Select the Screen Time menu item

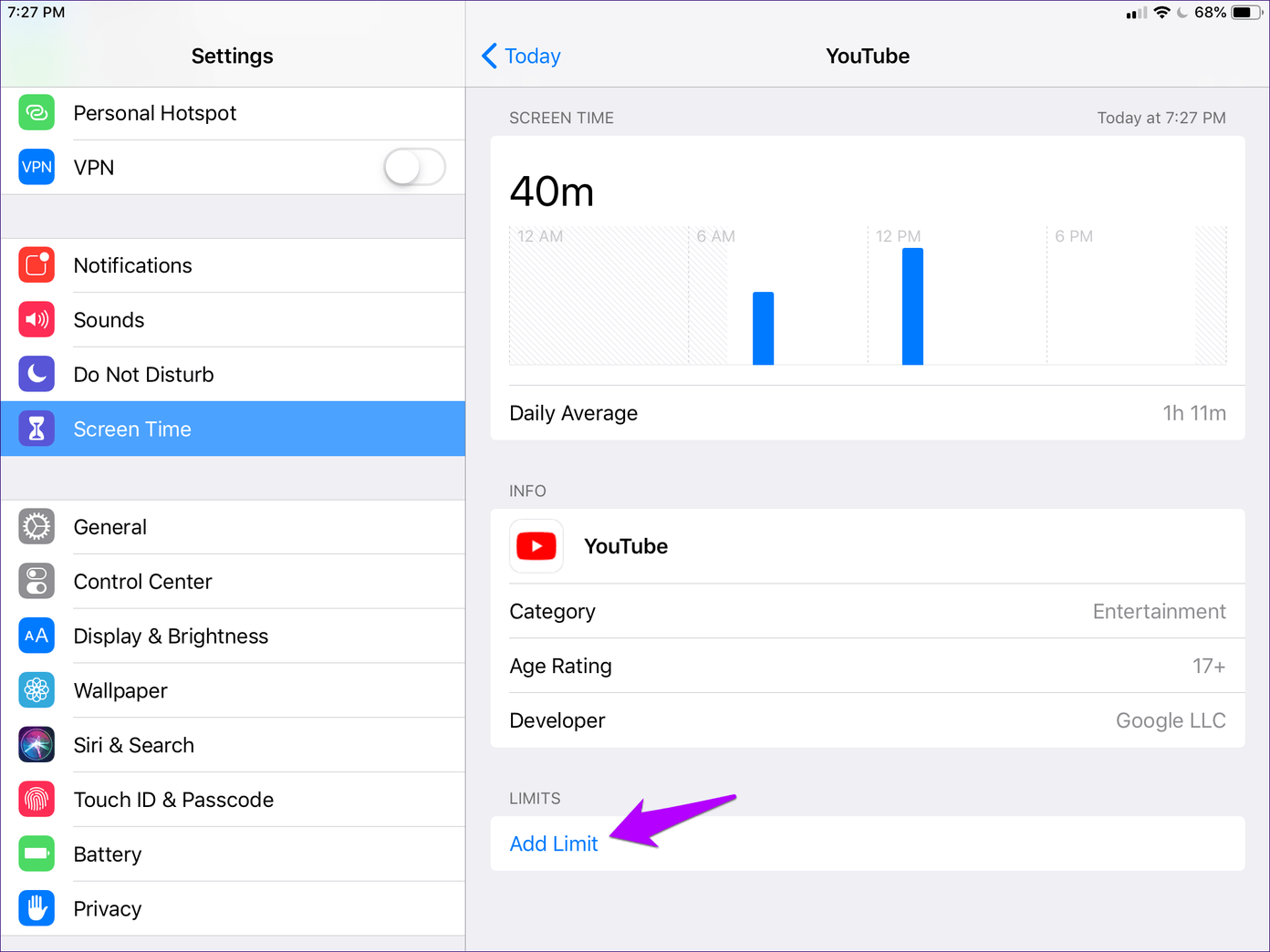pos(132,429)
